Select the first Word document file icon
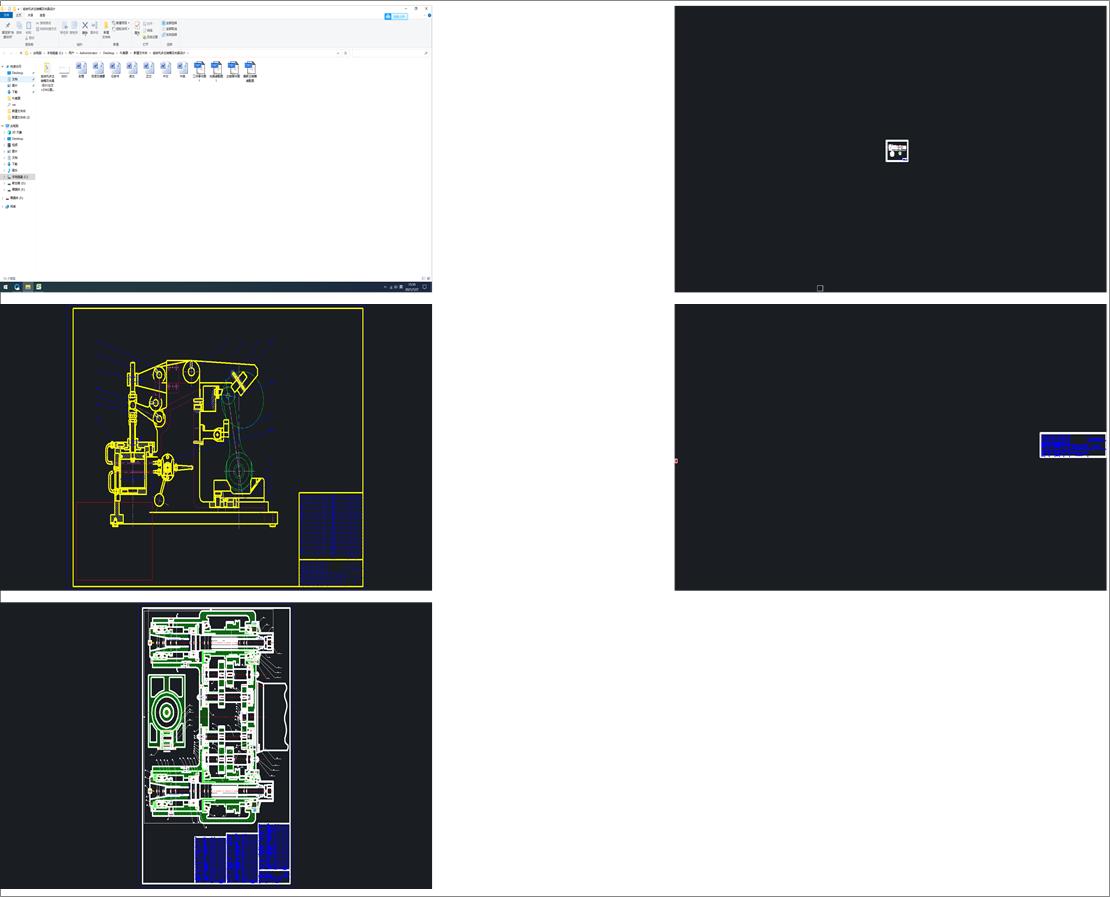Screen dimensions: 1110x897 coord(81,69)
